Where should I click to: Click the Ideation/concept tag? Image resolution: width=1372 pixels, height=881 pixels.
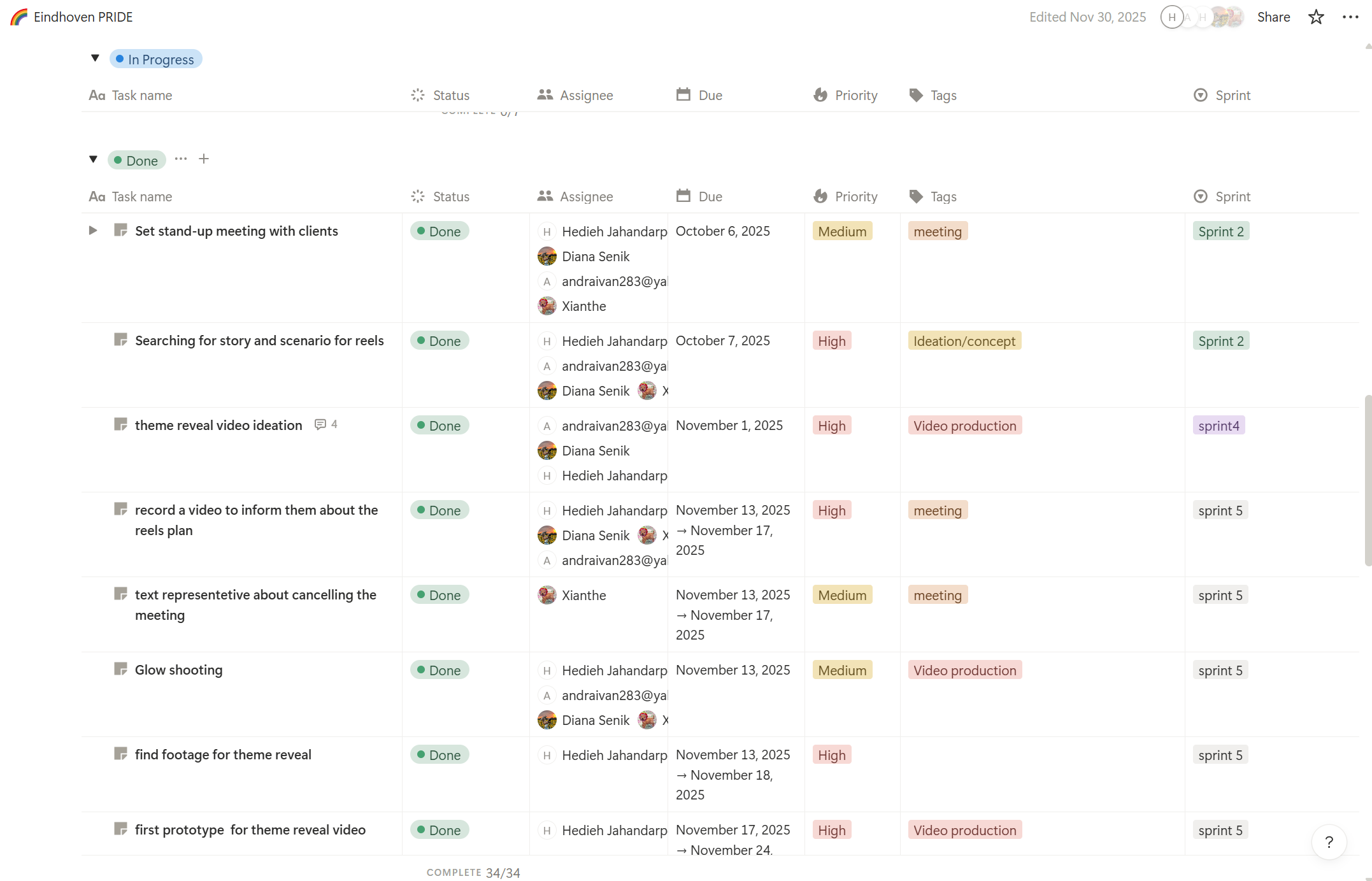pyautogui.click(x=964, y=341)
